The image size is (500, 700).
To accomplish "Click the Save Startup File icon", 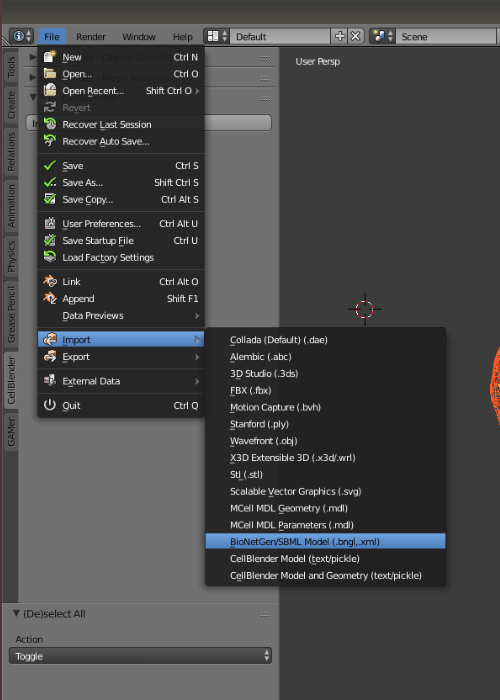I will tap(50, 240).
